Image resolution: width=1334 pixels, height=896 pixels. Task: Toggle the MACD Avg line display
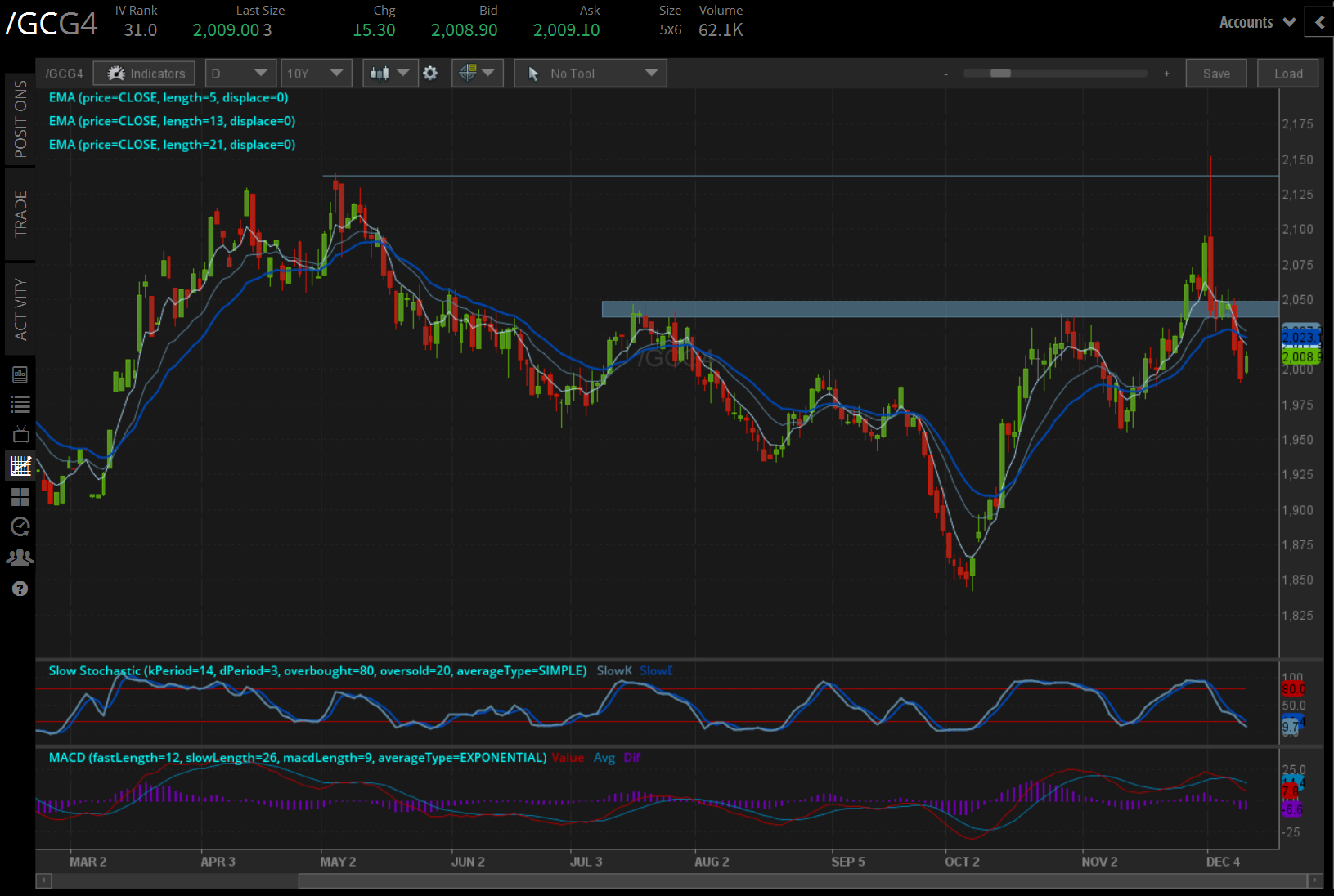(605, 758)
